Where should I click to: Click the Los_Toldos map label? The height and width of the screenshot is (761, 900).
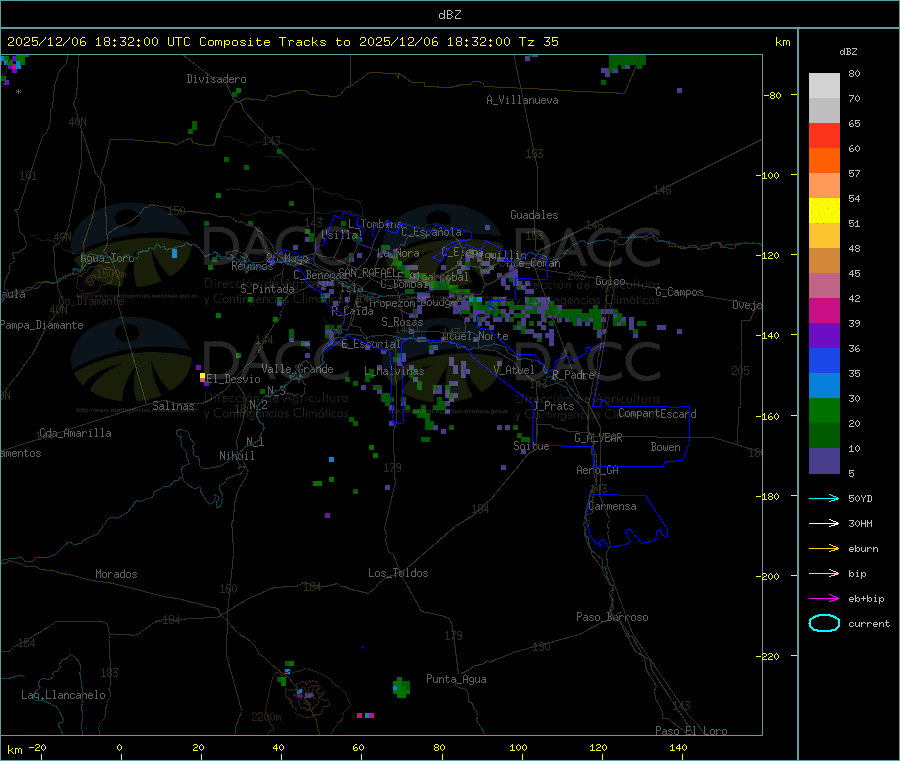pyautogui.click(x=398, y=573)
